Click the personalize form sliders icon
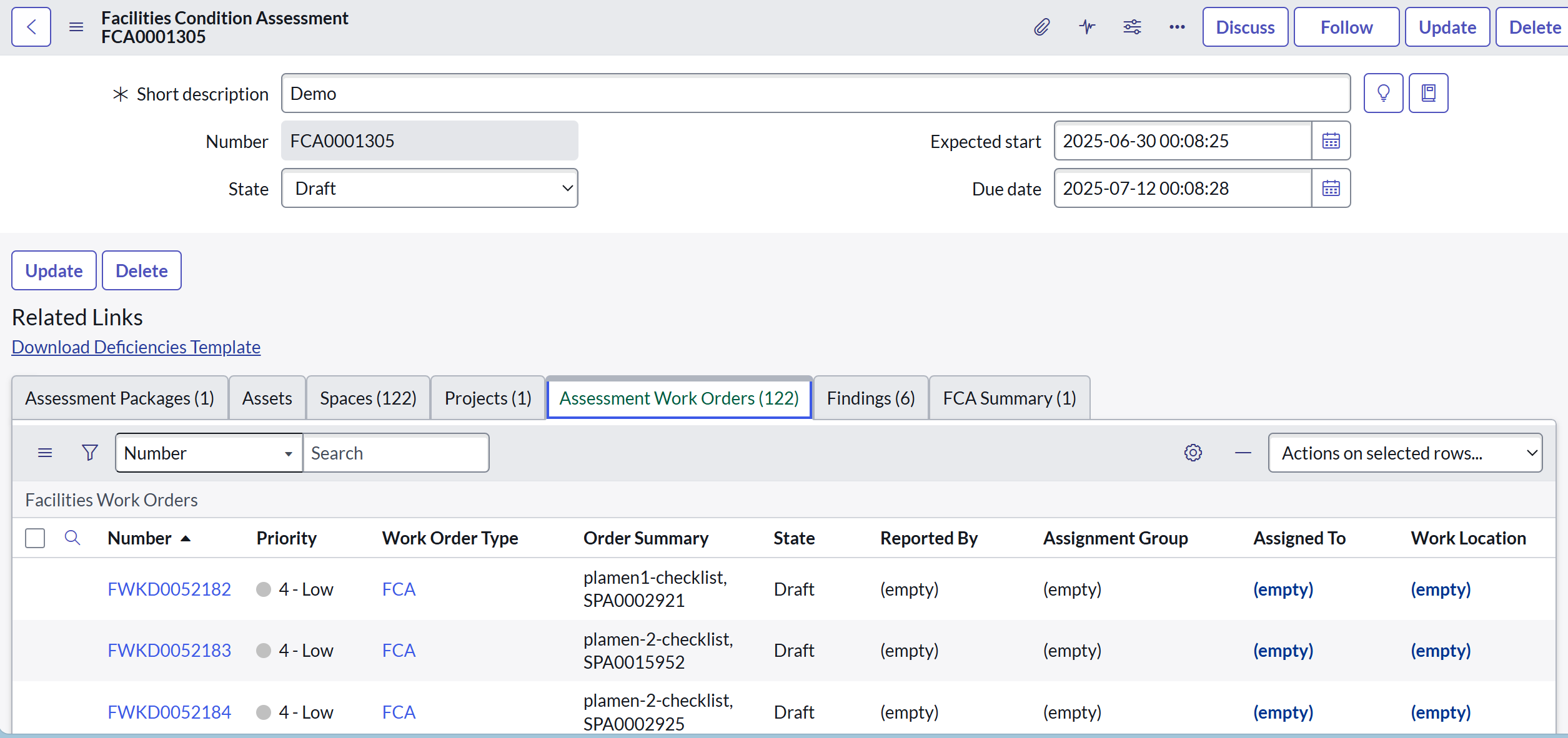Screen dimensions: 1568x738 [1132, 27]
